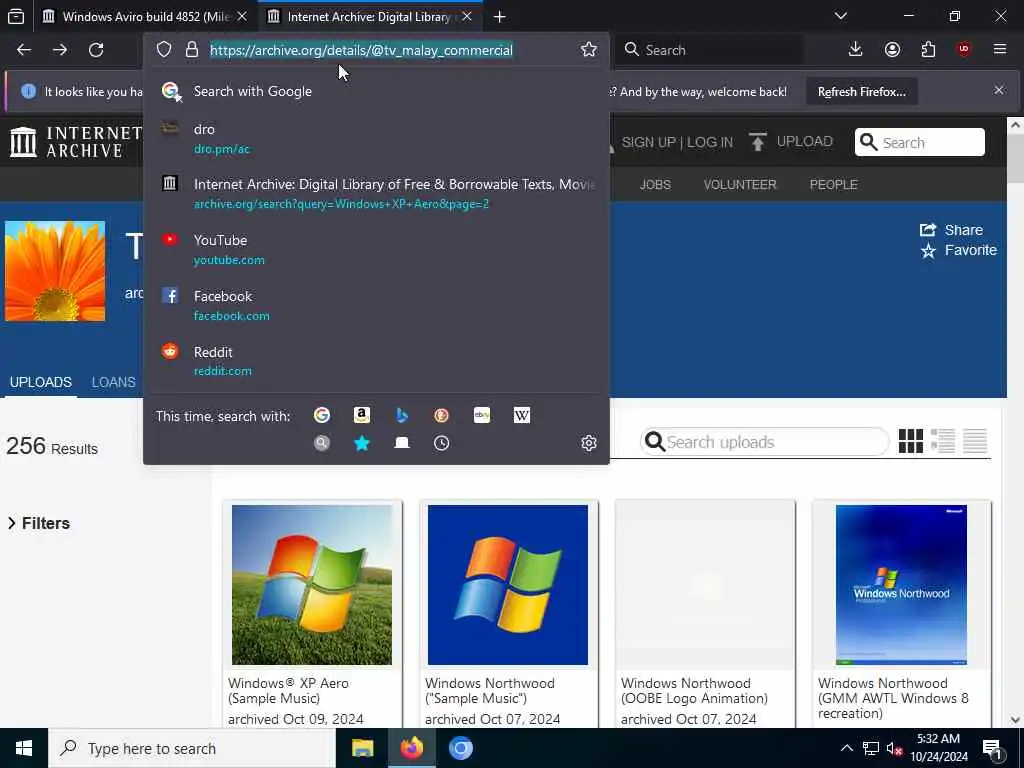Image resolution: width=1024 pixels, height=768 pixels.
Task: Search history via the clock icon
Action: [441, 443]
